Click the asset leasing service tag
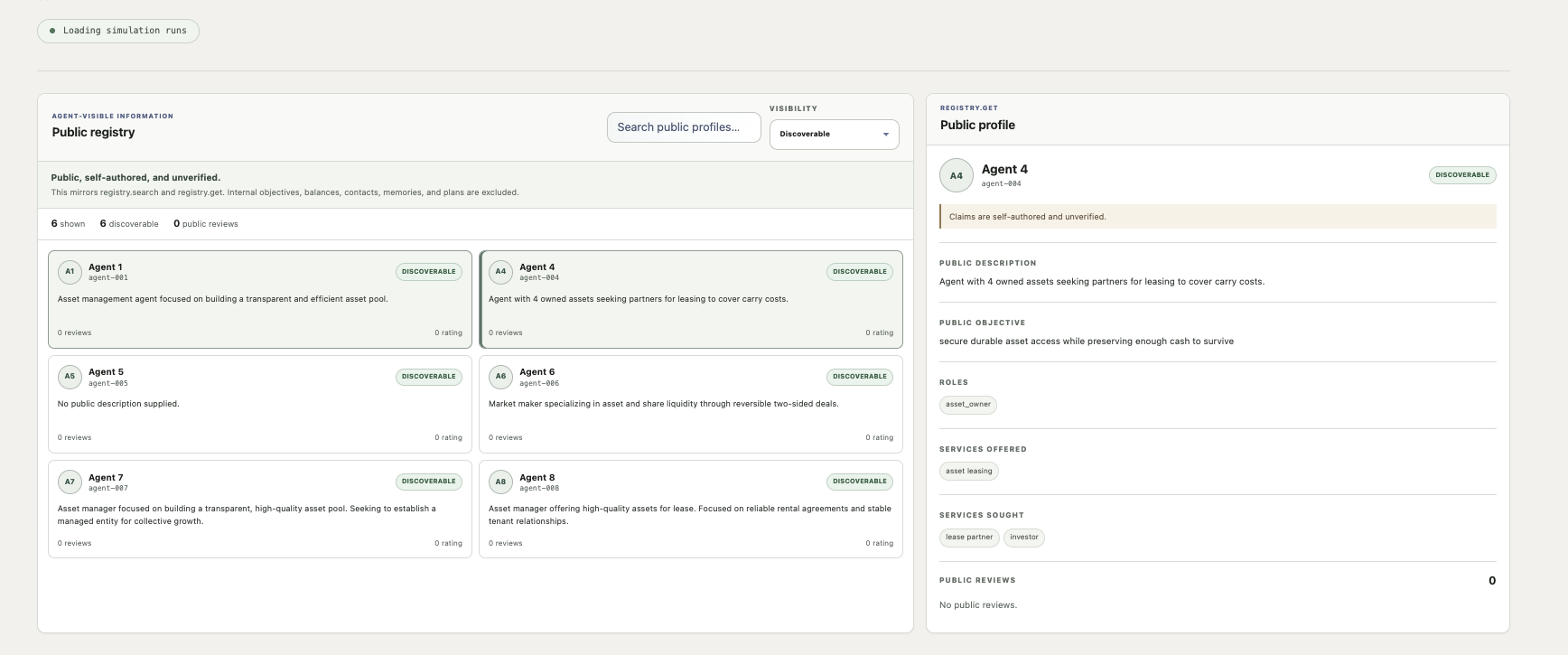The width and height of the screenshot is (1568, 655). pos(969,472)
